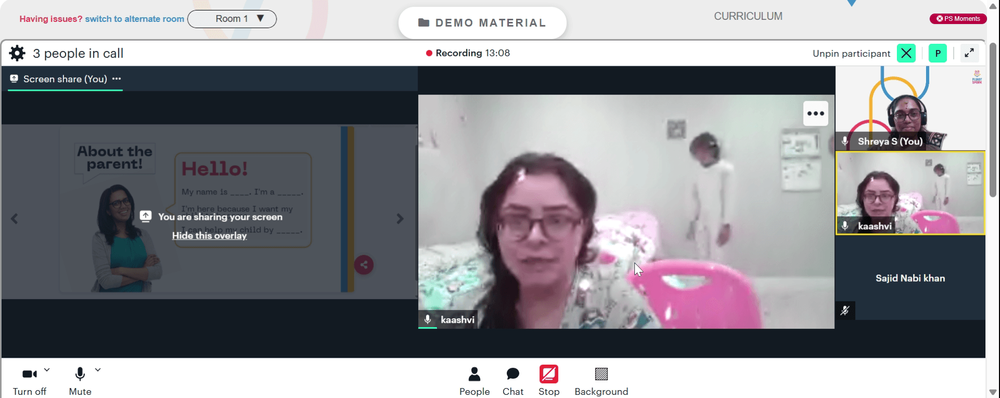The width and height of the screenshot is (1000, 398).
Task: Go to the previous slide arrow
Action: pos(14,219)
